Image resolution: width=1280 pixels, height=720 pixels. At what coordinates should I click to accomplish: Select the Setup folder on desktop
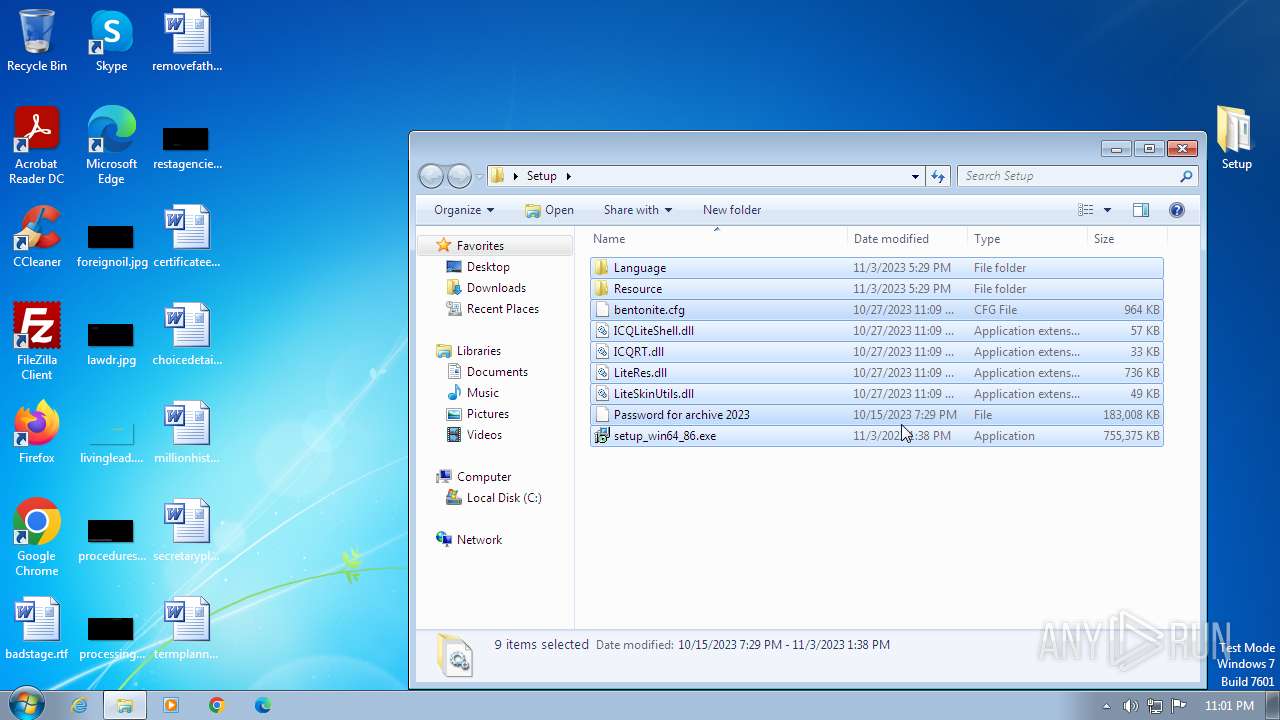[x=1236, y=138]
